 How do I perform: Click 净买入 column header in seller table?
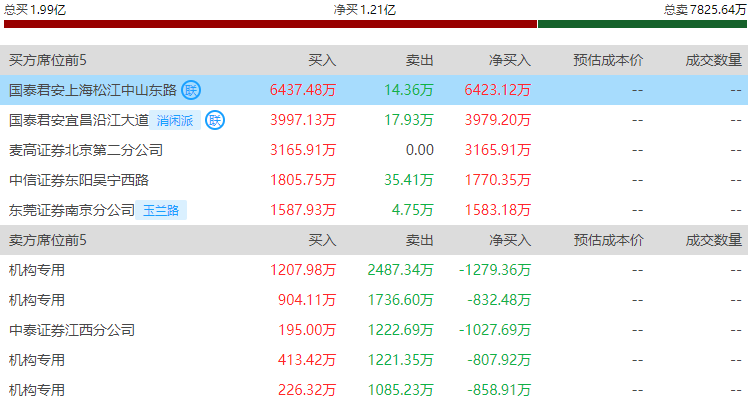coord(509,240)
